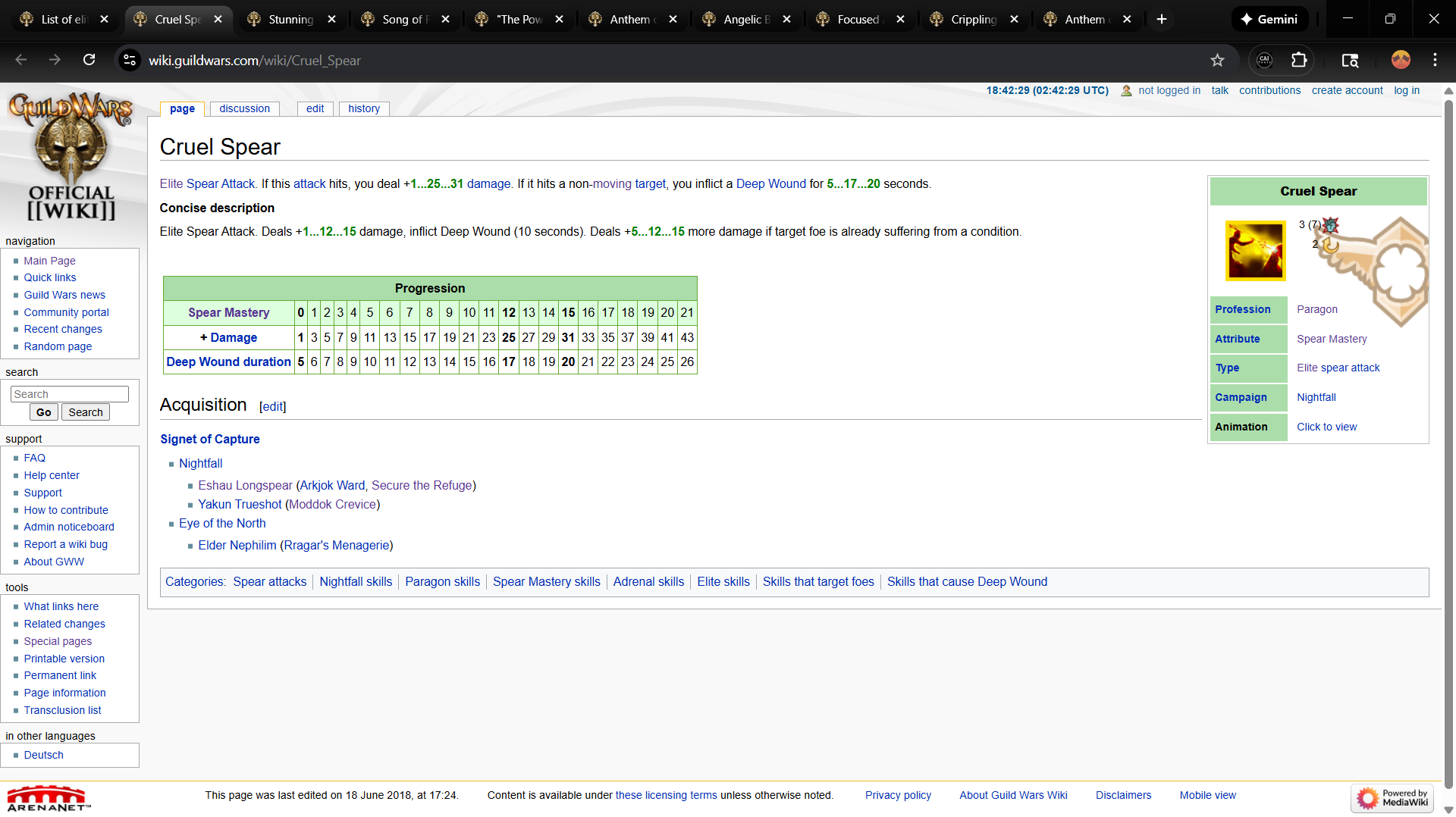The image size is (1456, 817).
Task: Open Report a wiki bug link
Action: (65, 544)
